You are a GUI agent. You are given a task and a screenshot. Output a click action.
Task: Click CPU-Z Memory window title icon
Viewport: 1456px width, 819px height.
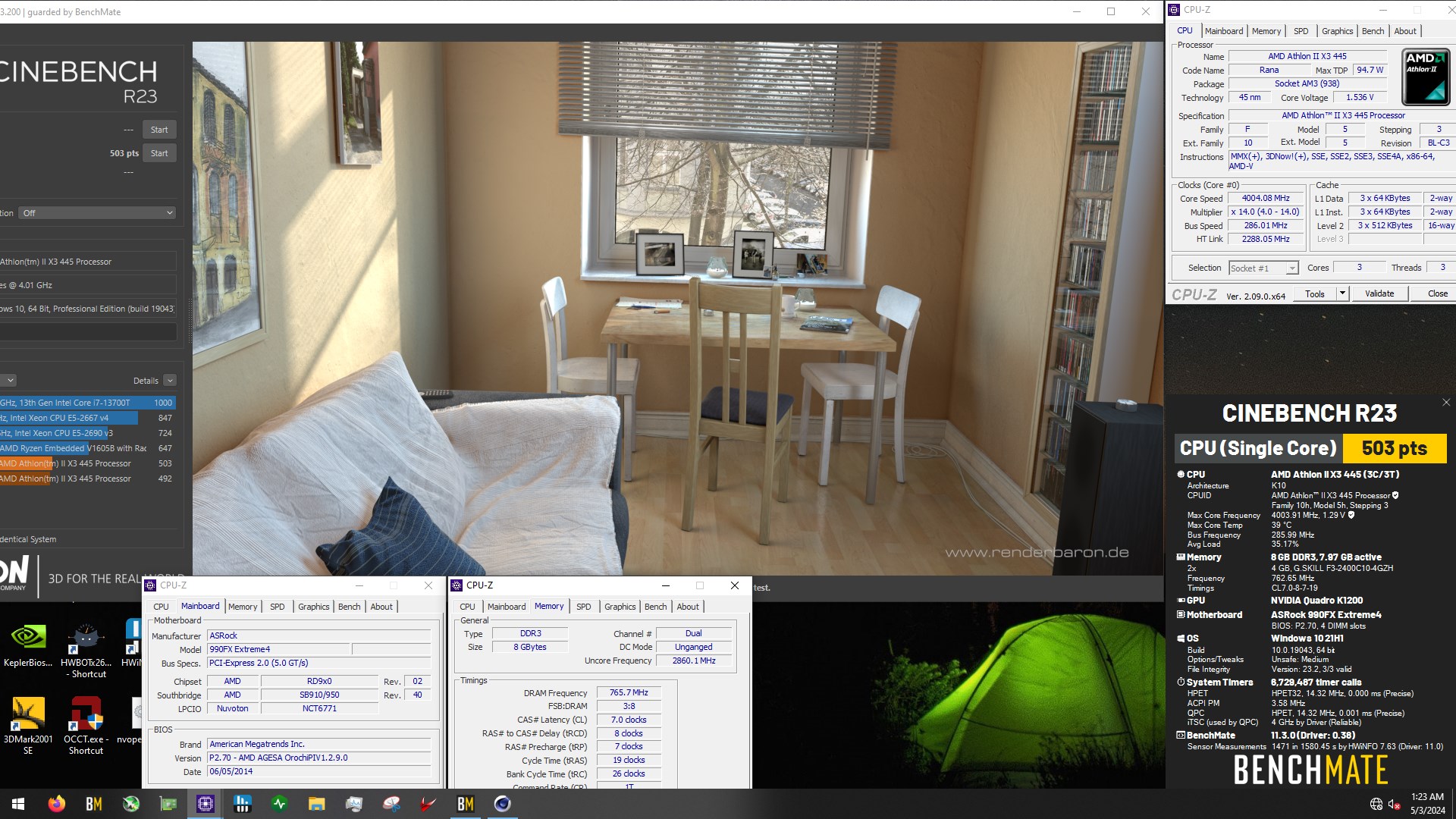457,585
